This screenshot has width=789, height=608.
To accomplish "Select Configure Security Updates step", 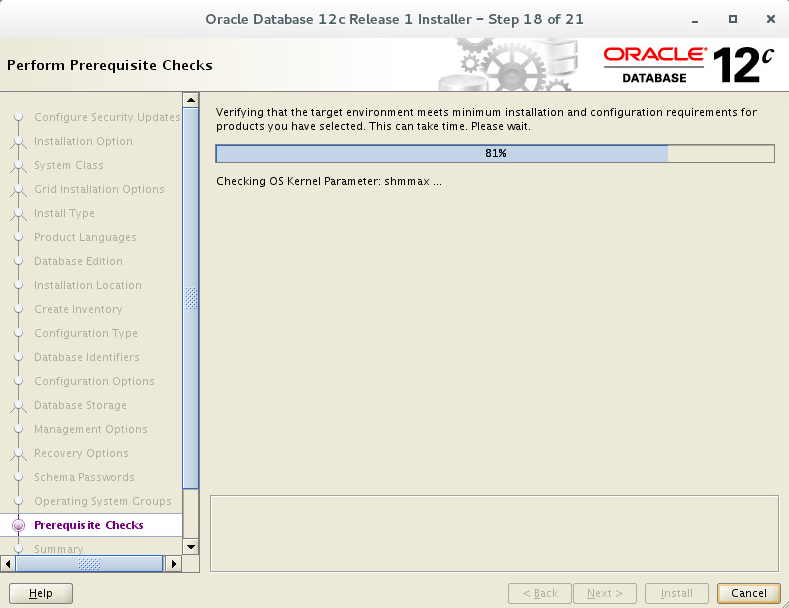I will point(107,117).
